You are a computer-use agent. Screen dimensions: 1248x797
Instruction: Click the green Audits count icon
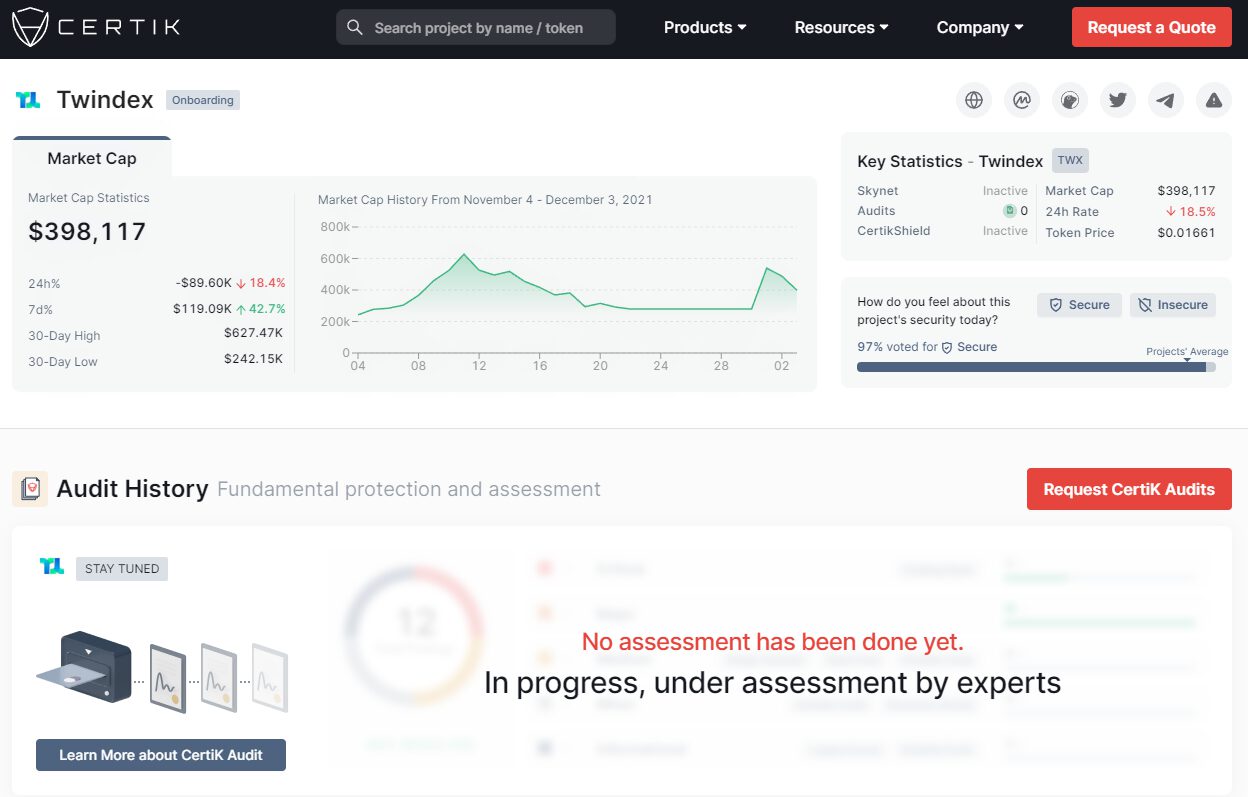[x=1009, y=211]
